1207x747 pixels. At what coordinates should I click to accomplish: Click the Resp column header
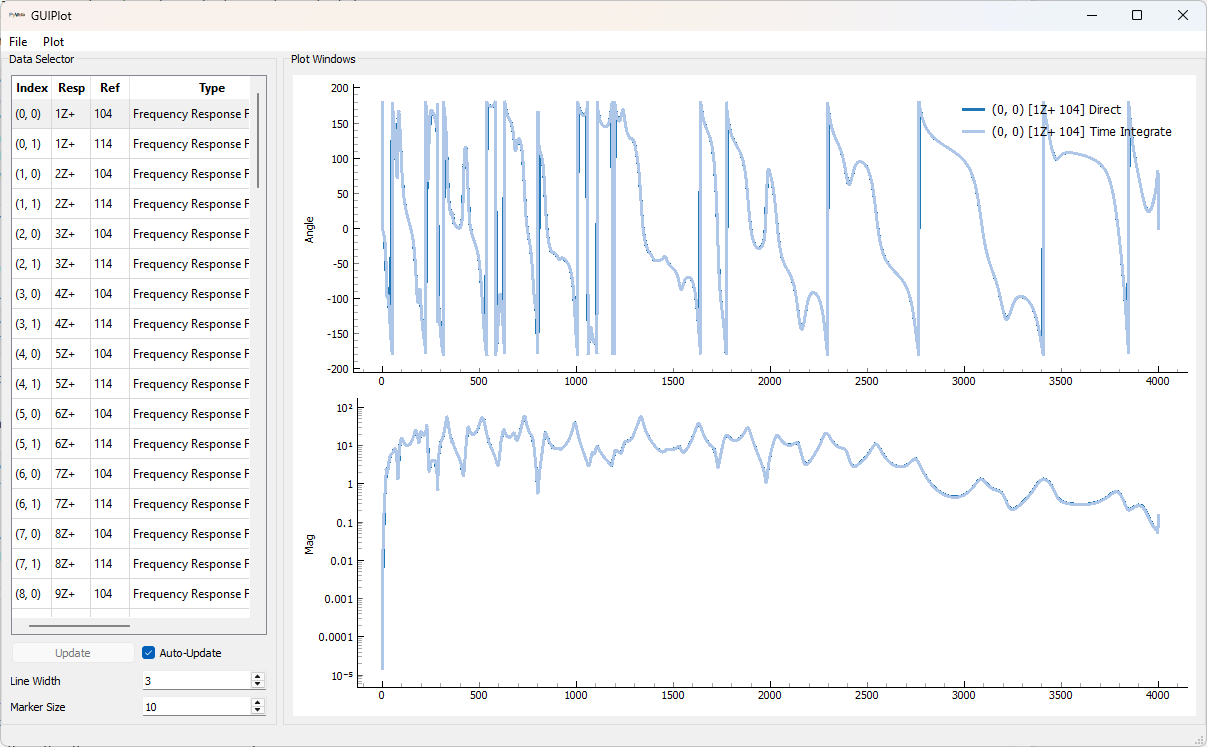72,88
